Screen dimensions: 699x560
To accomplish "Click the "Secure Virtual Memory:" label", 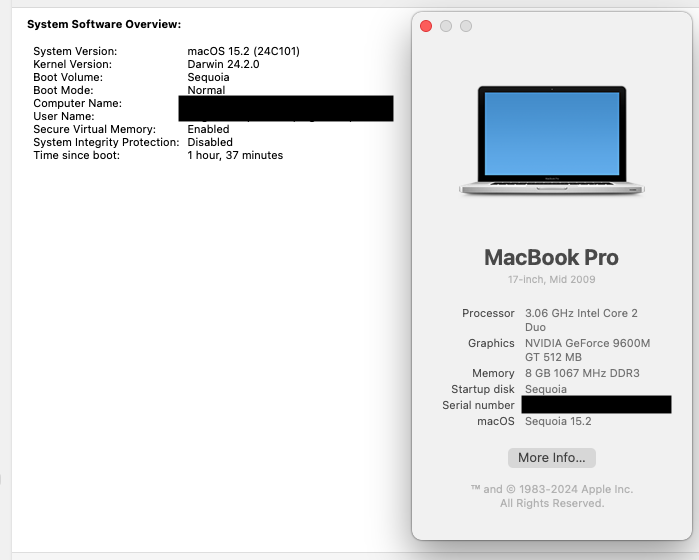I will [95, 129].
